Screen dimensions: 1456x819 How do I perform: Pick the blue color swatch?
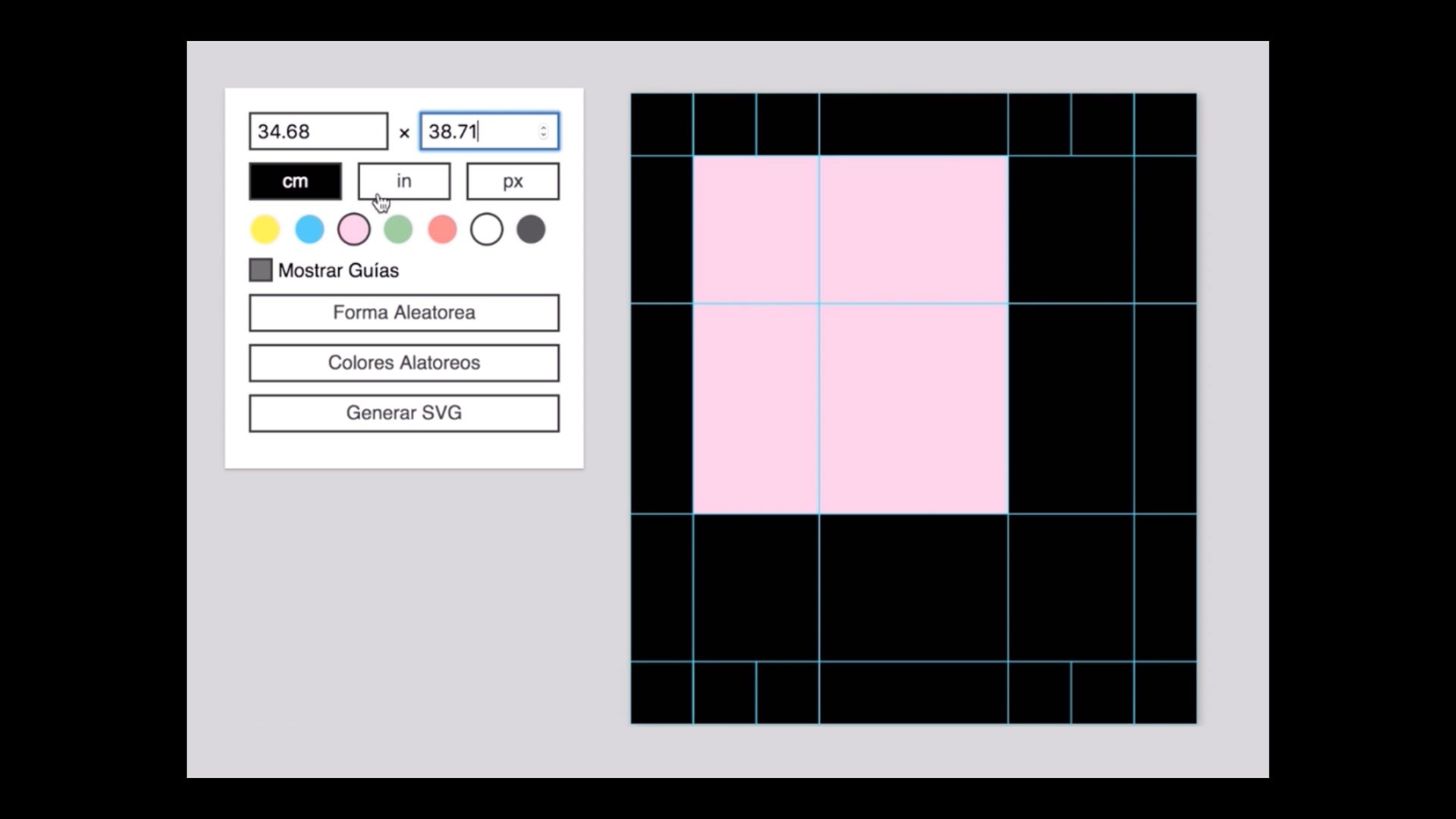309,229
